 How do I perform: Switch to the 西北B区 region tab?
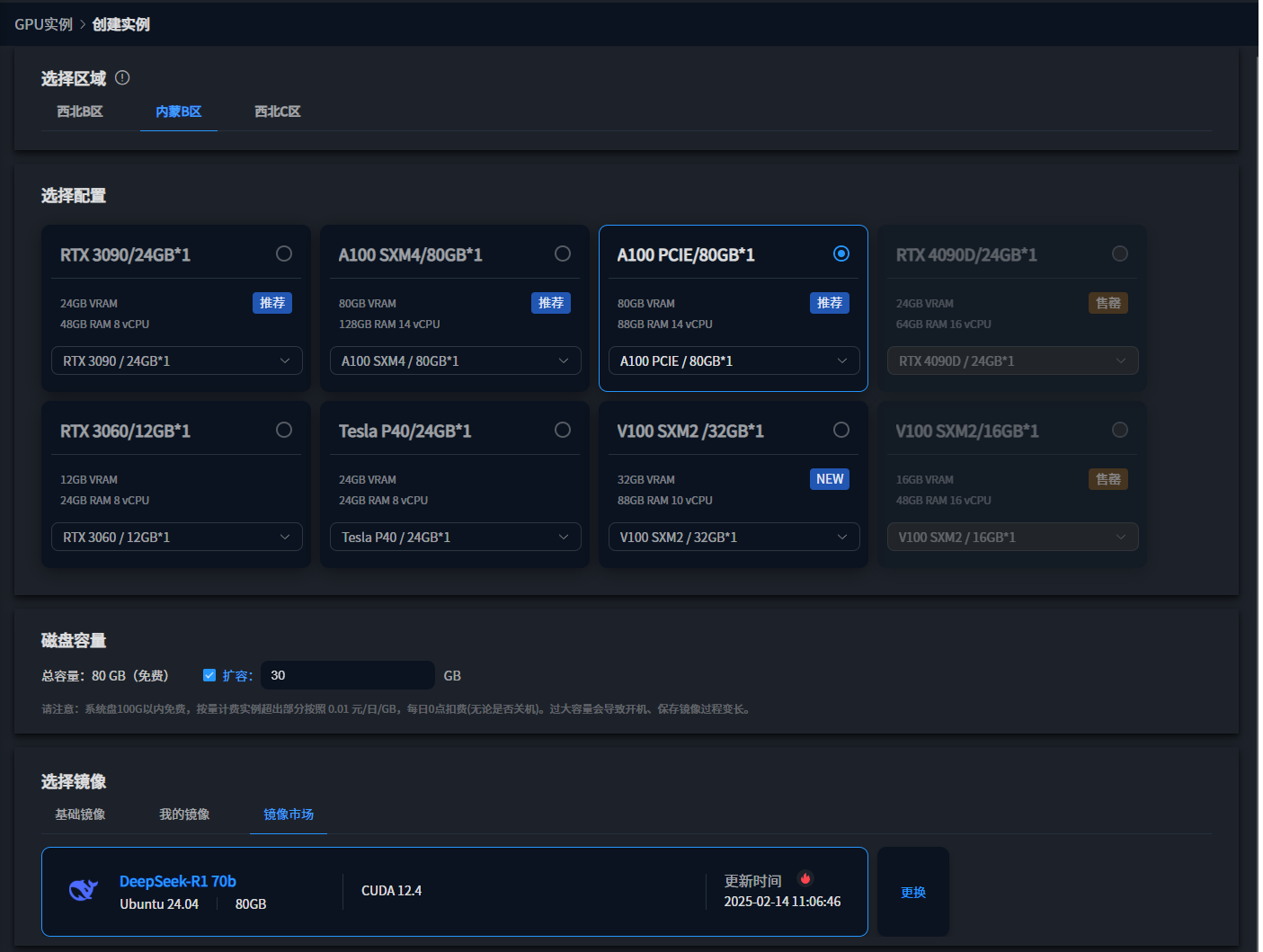click(80, 111)
